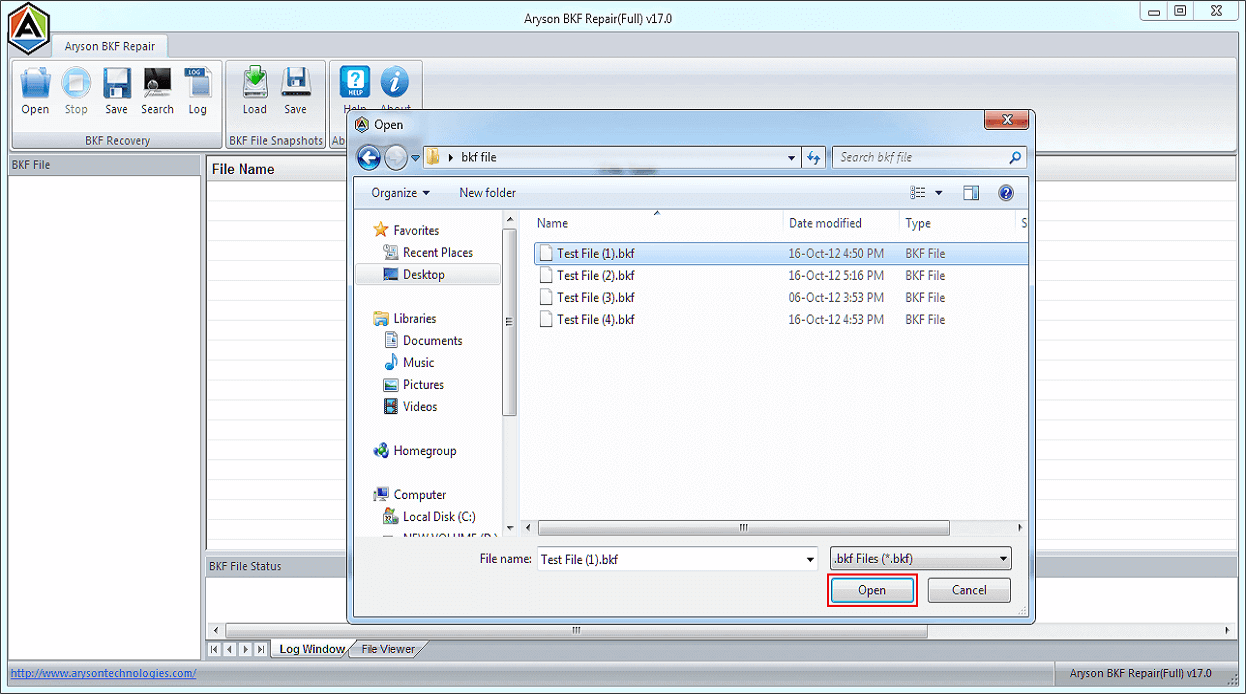Click the change view icon in dialog
The height and width of the screenshot is (694, 1246).
(x=918, y=193)
